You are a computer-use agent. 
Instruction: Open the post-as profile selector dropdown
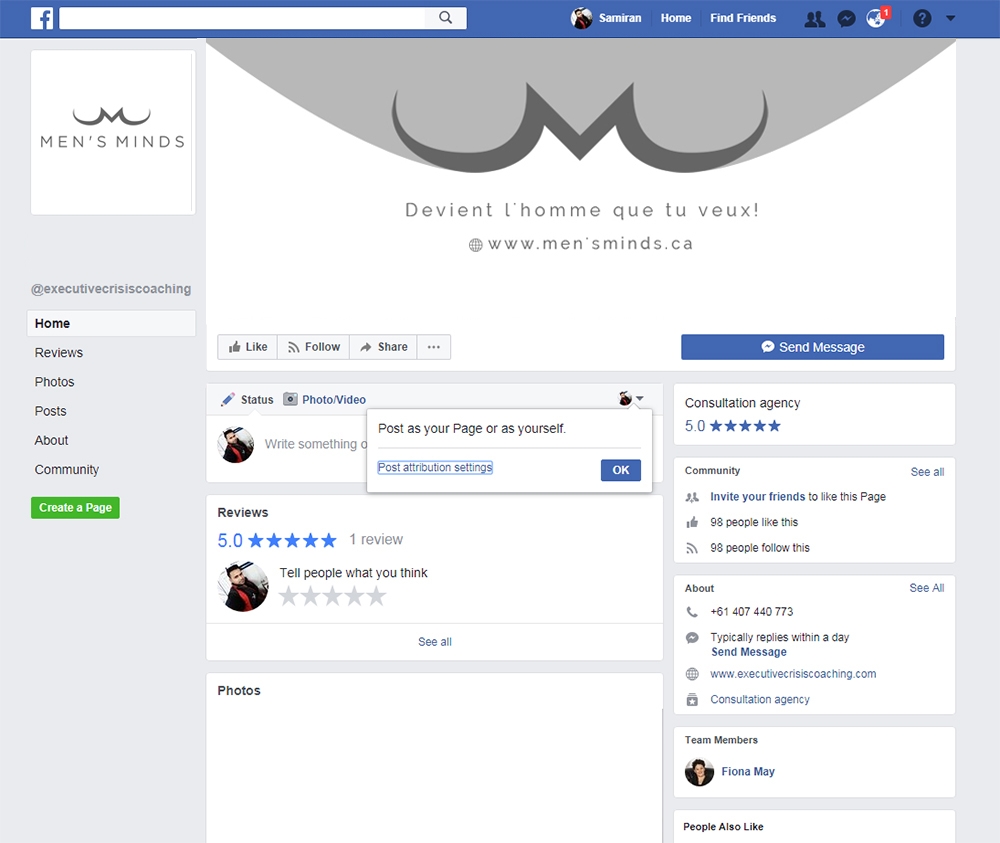tap(631, 399)
